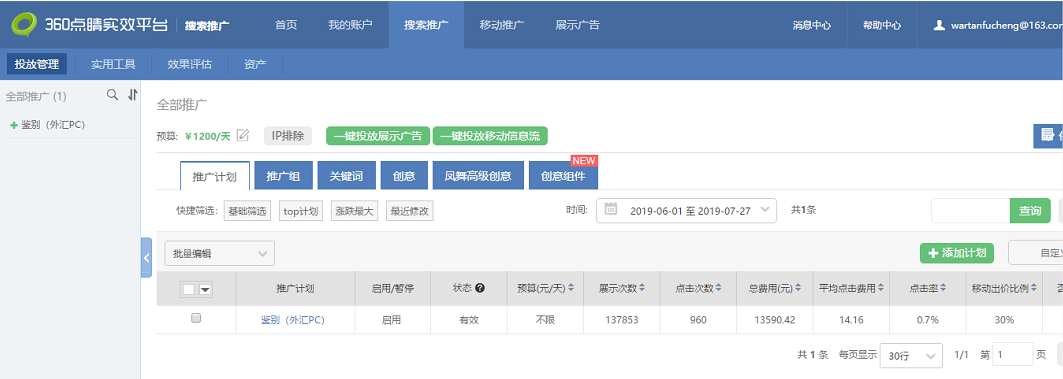1063x379 pixels.
Task: Switch to the 创意组件 tab
Action: tap(563, 177)
